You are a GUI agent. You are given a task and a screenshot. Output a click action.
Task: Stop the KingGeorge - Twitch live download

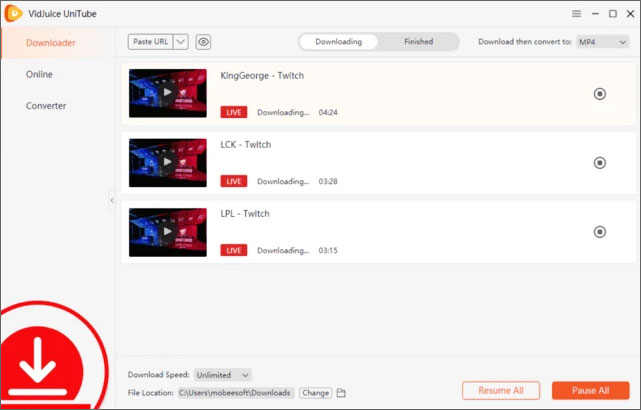[x=599, y=94]
